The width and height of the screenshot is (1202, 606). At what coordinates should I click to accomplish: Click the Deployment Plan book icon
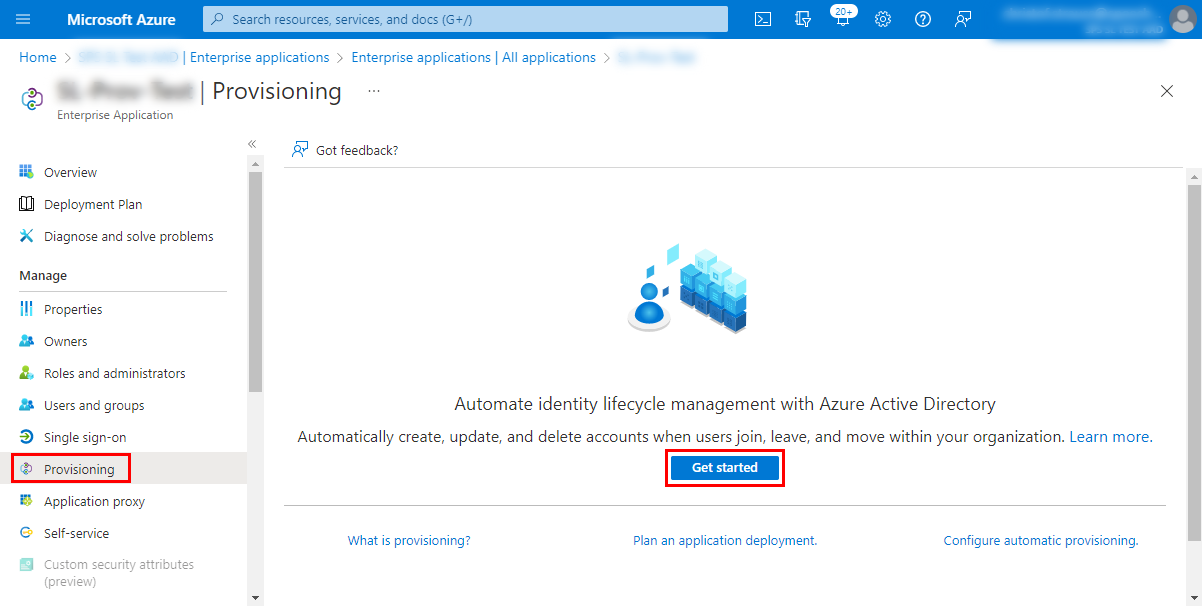(27, 204)
